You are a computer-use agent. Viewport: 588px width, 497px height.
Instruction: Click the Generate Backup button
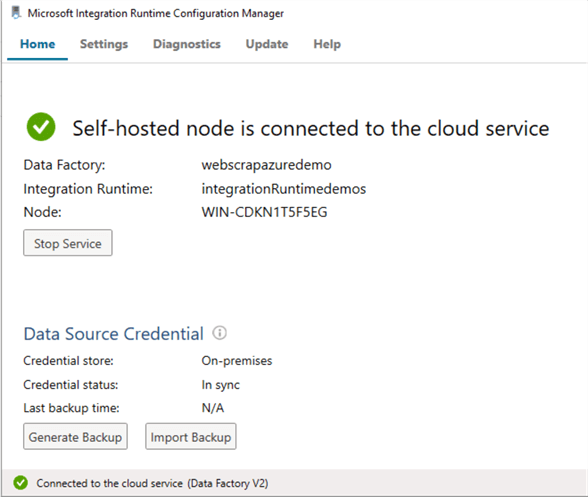(x=75, y=437)
